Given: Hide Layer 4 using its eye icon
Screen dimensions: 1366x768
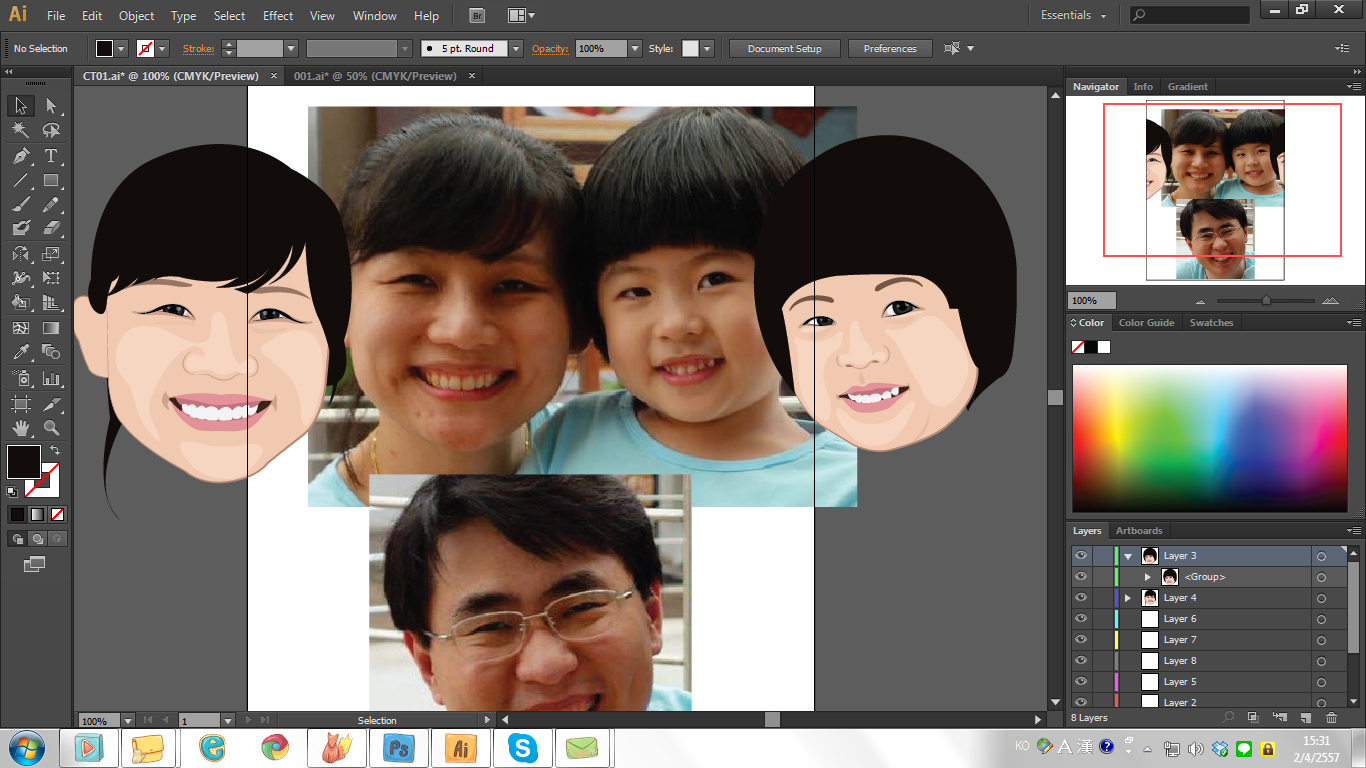Looking at the screenshot, I should click(x=1080, y=598).
